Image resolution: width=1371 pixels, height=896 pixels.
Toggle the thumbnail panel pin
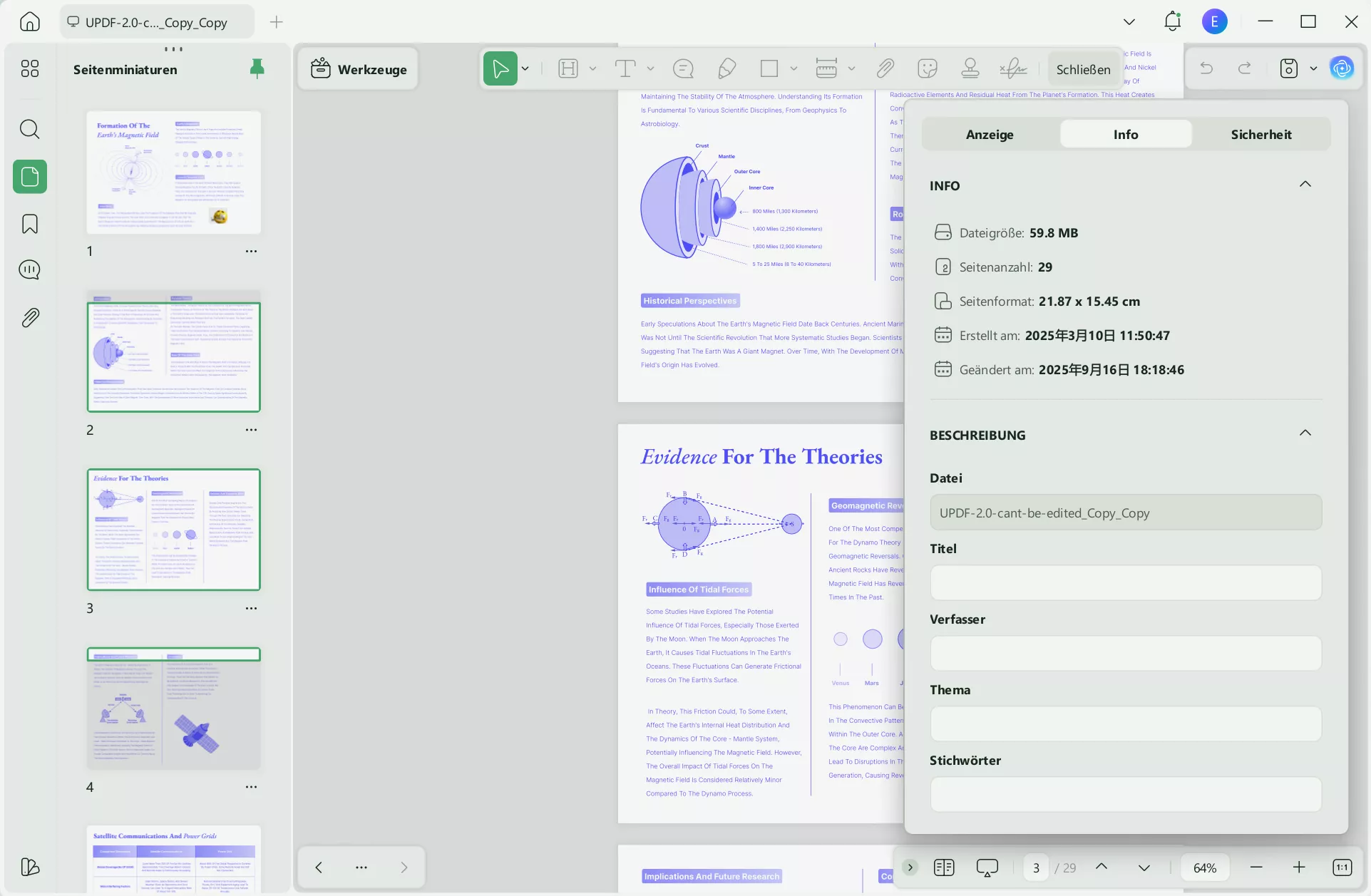(x=257, y=68)
